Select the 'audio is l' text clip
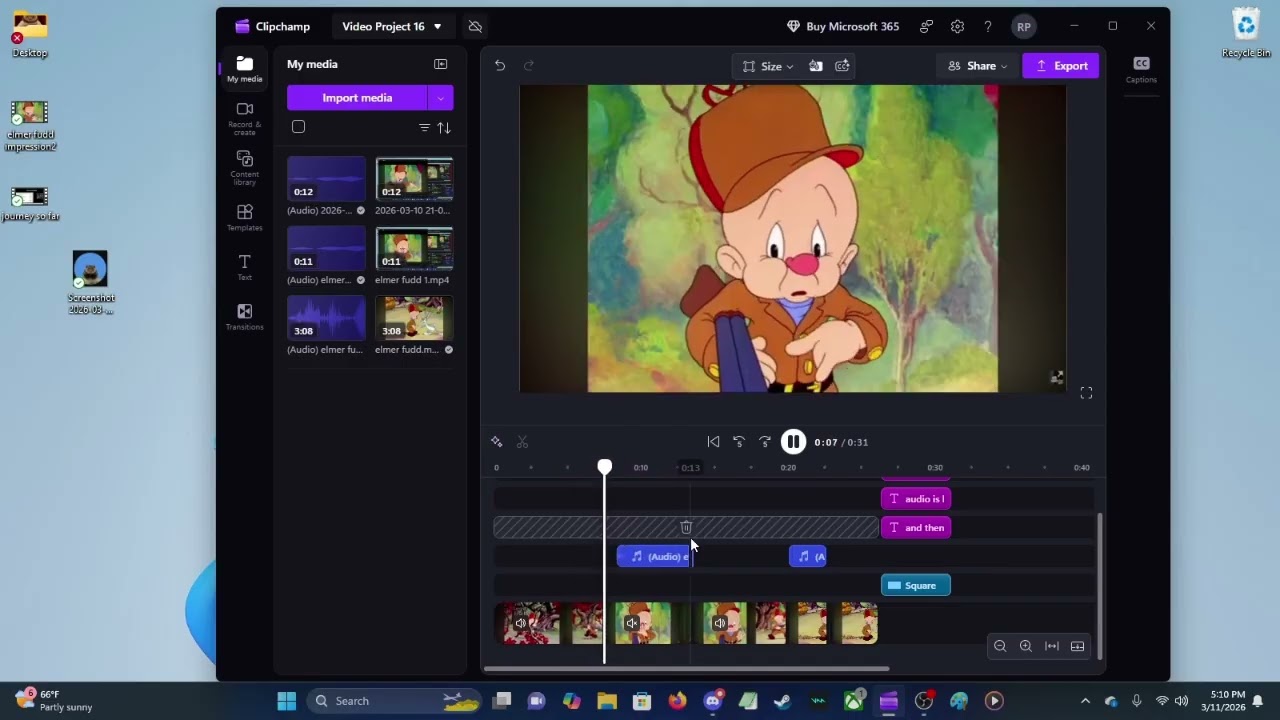The height and width of the screenshot is (720, 1280). [x=916, y=499]
